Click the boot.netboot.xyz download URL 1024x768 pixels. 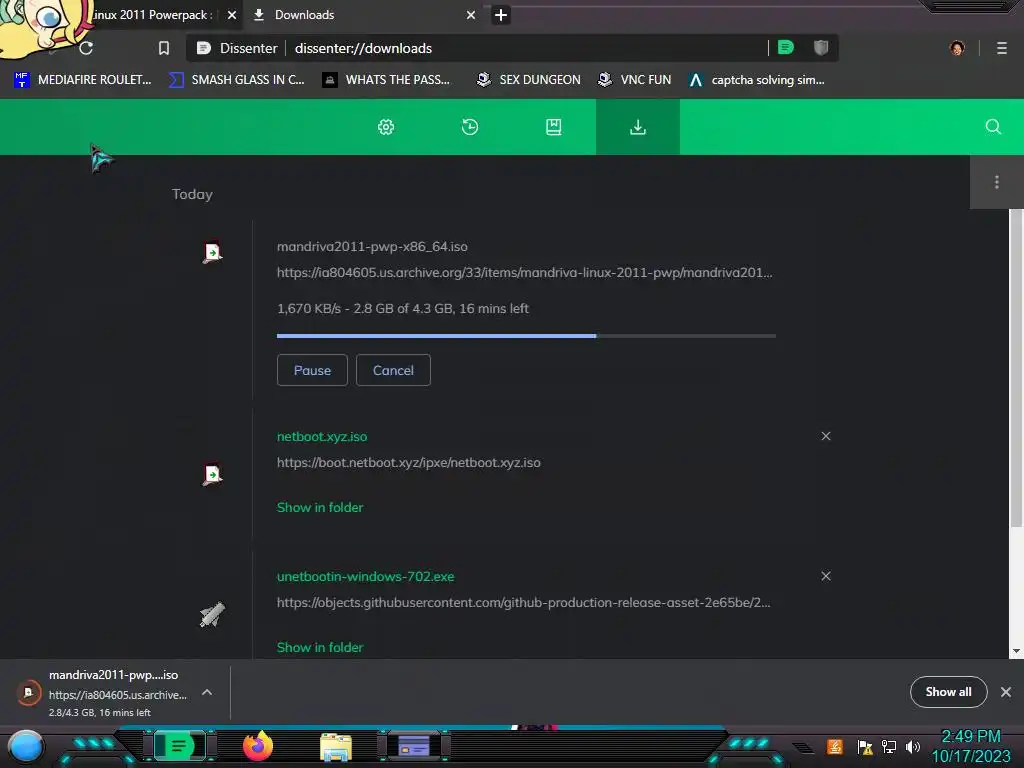click(x=409, y=462)
